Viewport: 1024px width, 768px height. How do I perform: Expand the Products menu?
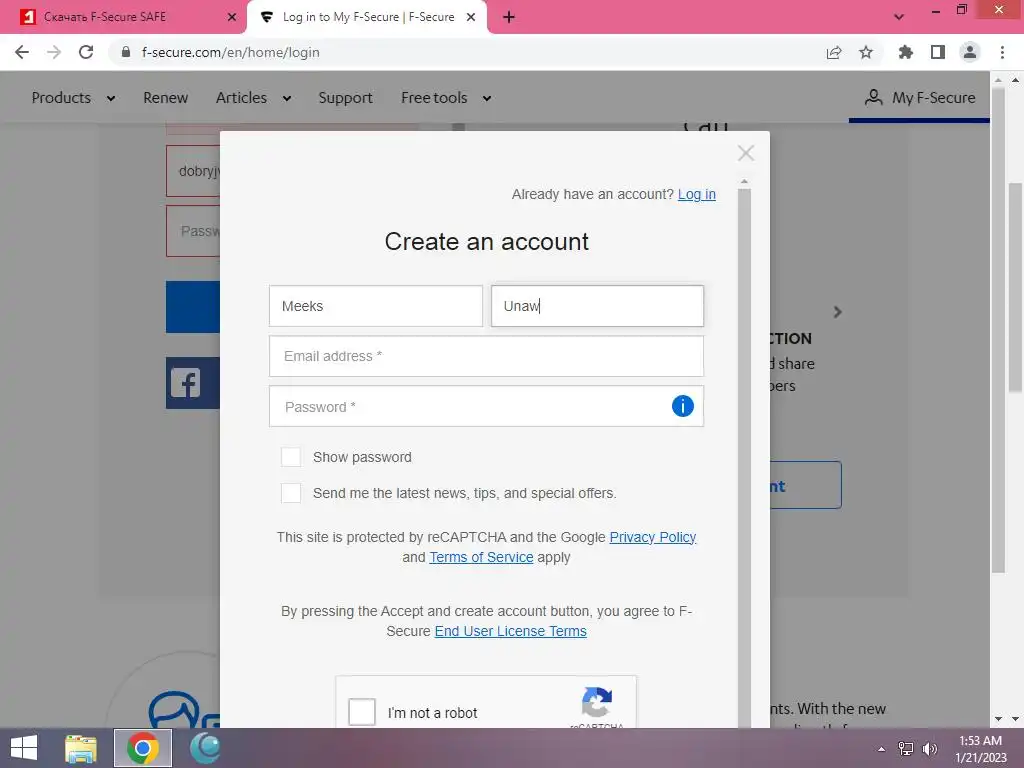(x=73, y=98)
